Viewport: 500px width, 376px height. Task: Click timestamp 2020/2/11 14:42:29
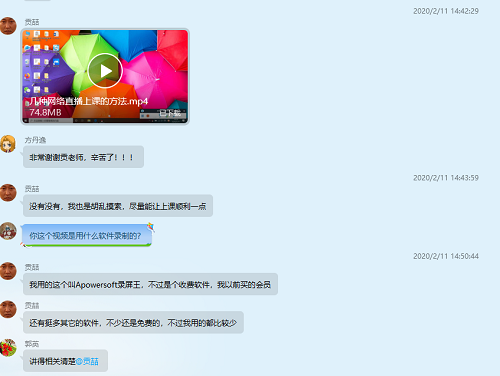[x=446, y=11]
